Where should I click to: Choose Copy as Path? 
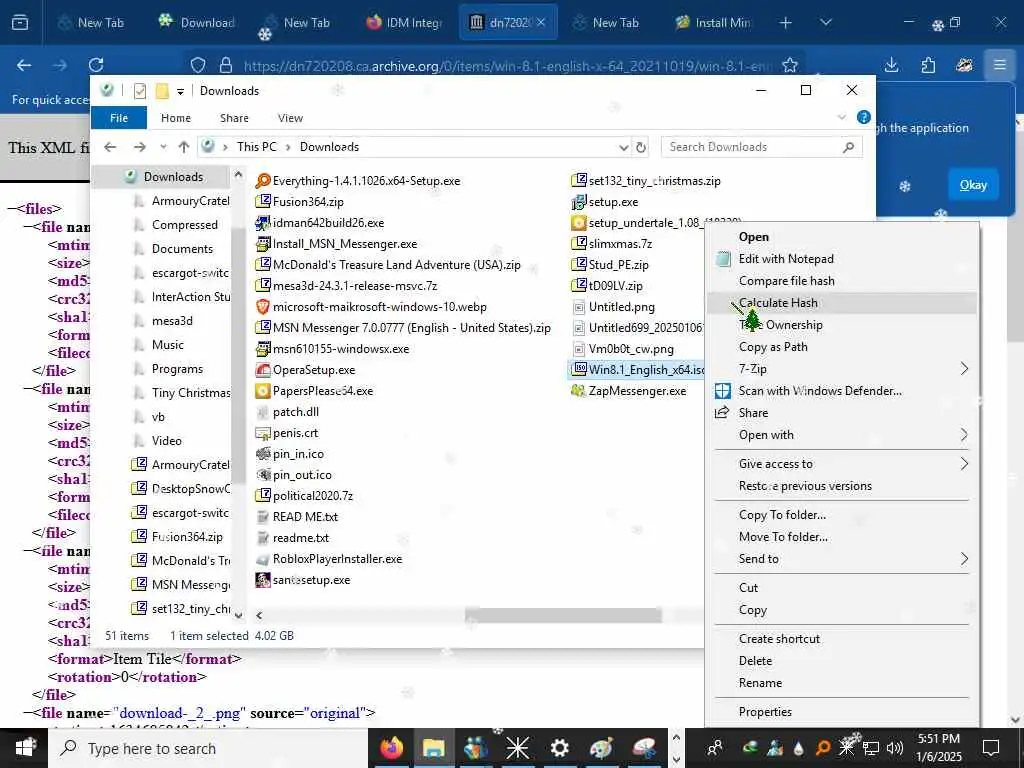click(842, 347)
